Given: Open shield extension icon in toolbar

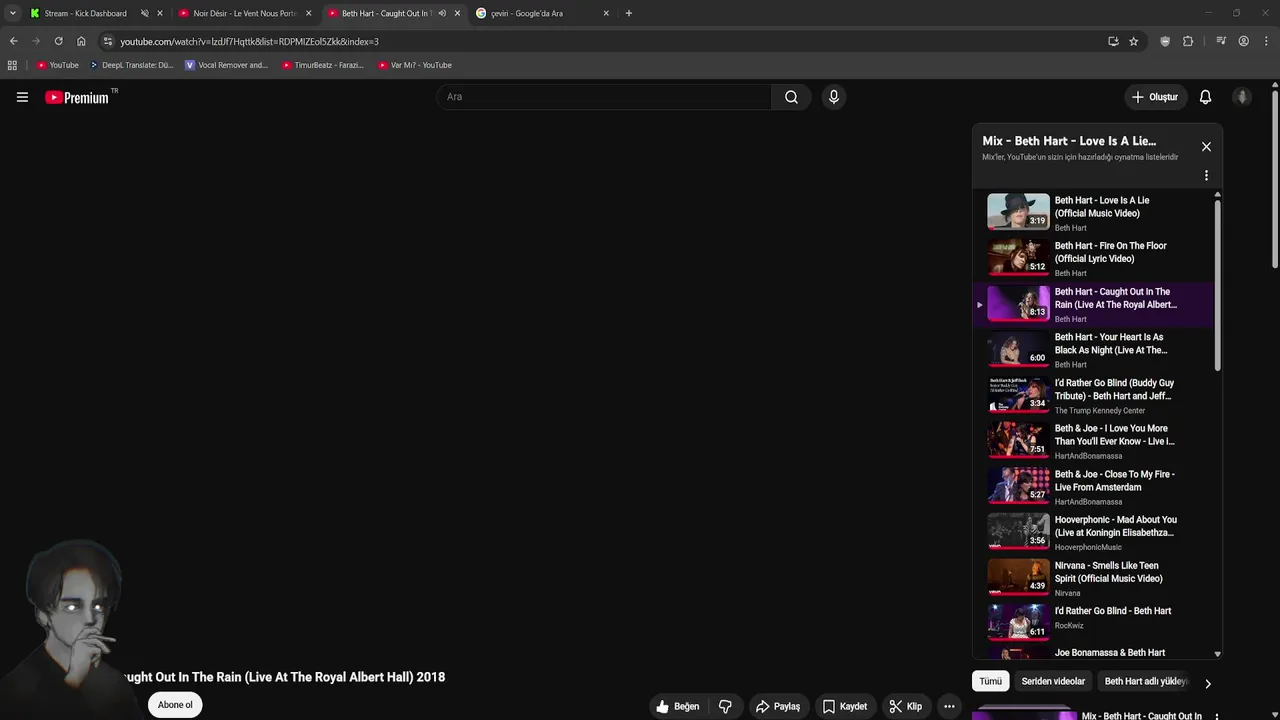Looking at the screenshot, I should [1165, 41].
